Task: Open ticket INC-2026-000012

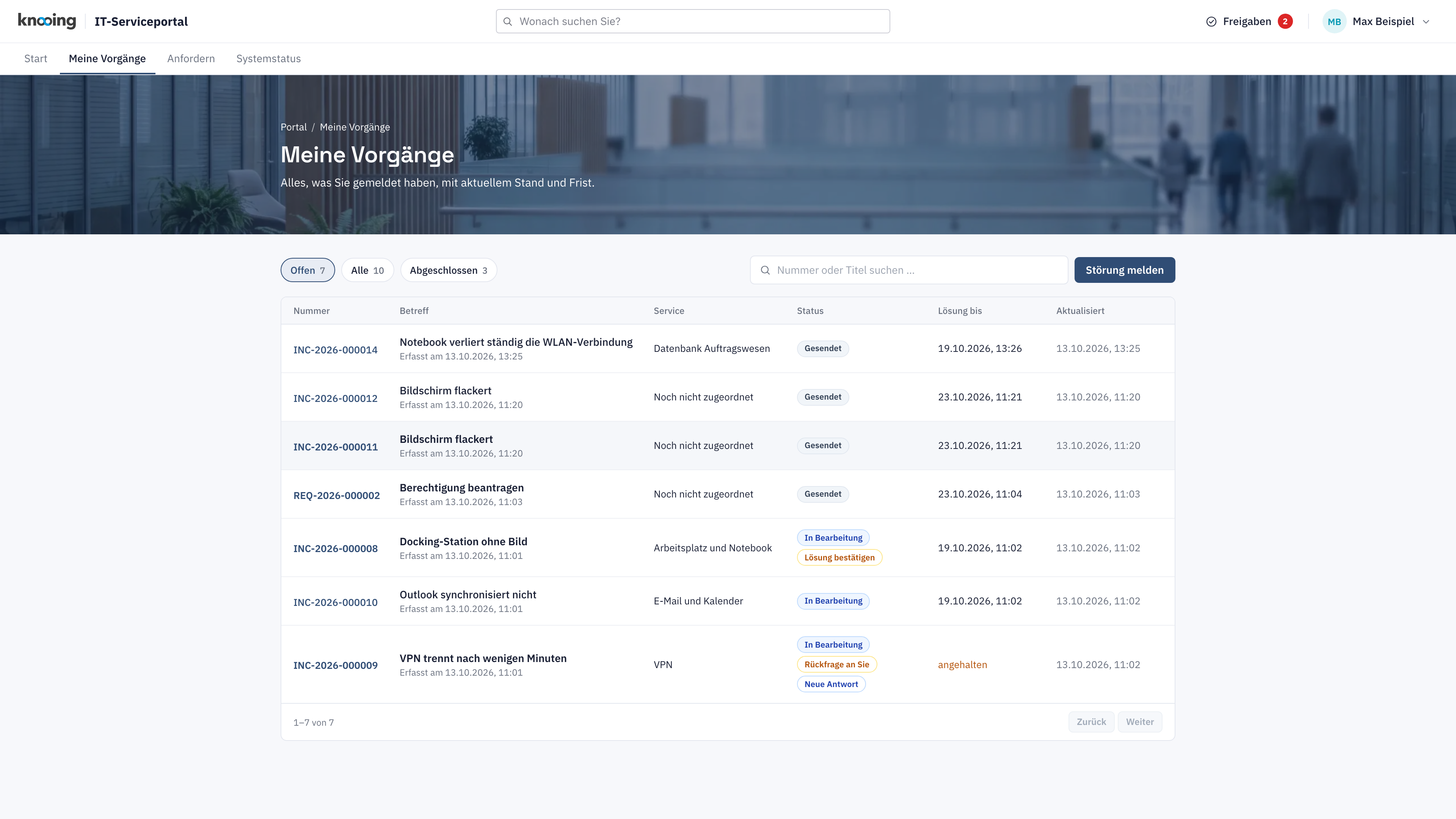Action: click(x=335, y=399)
